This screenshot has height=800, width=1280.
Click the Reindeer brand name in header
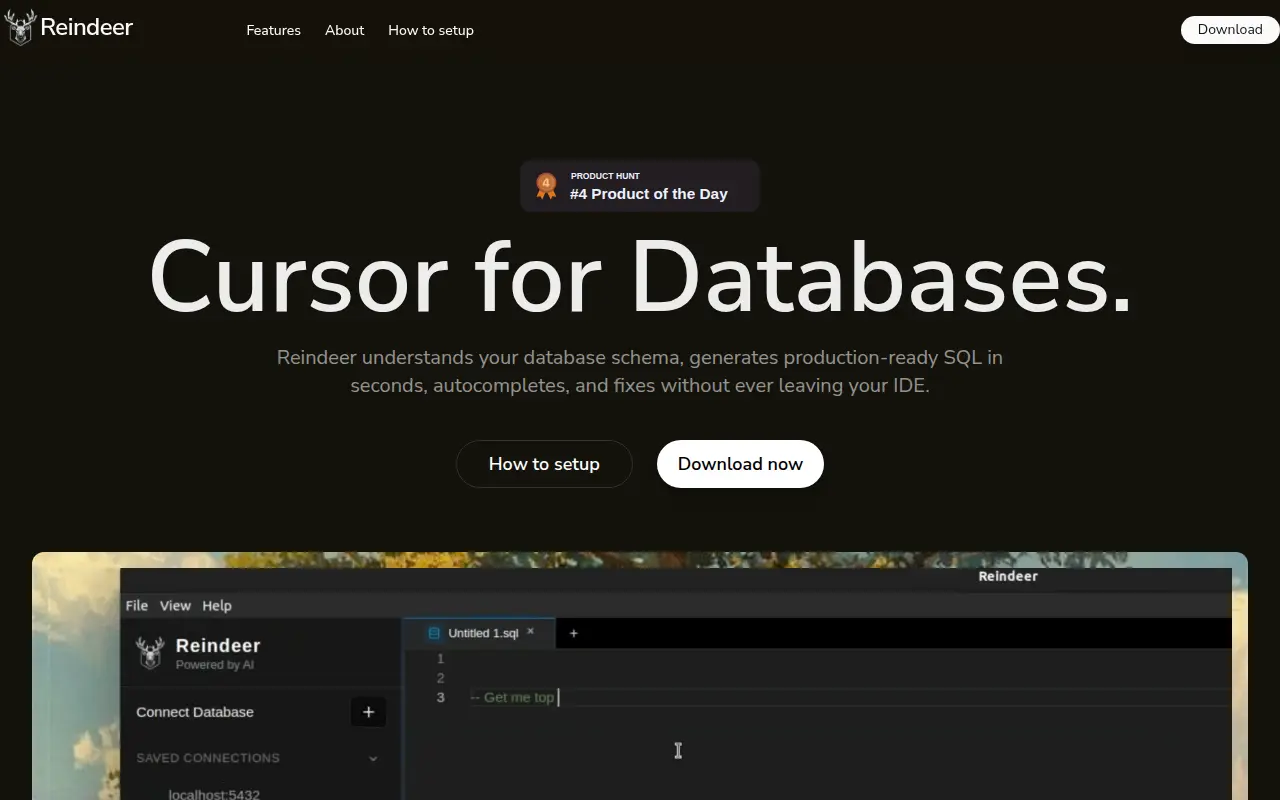(87, 28)
